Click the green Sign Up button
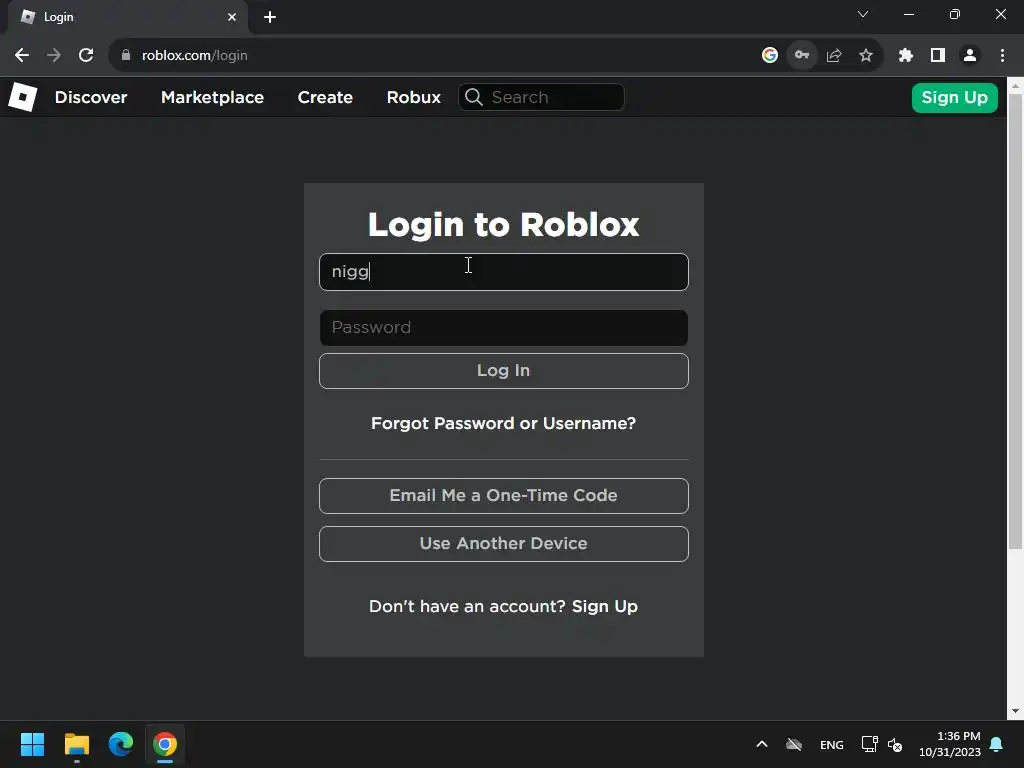Screen dimensions: 1024x768 (955, 98)
